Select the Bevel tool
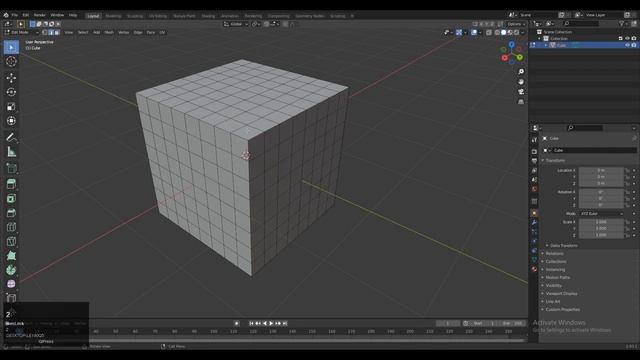The image size is (640, 360). (11, 213)
